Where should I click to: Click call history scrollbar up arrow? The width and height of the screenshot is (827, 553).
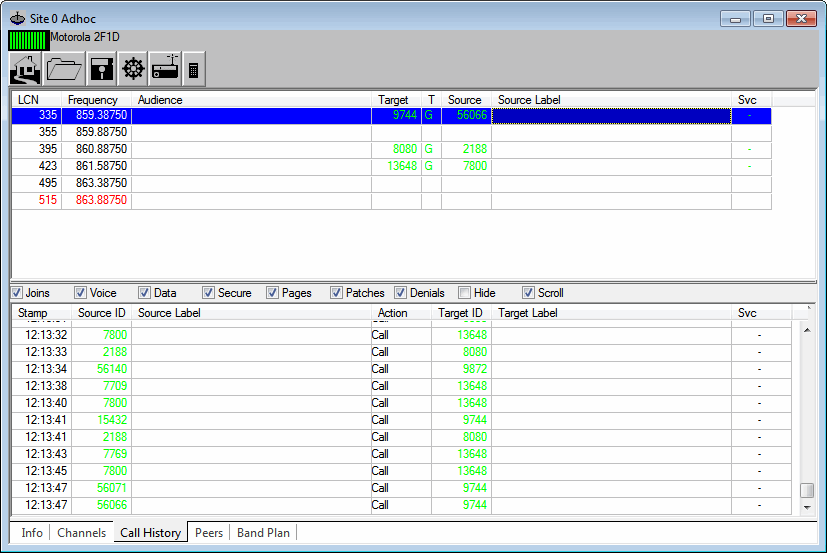click(807, 330)
